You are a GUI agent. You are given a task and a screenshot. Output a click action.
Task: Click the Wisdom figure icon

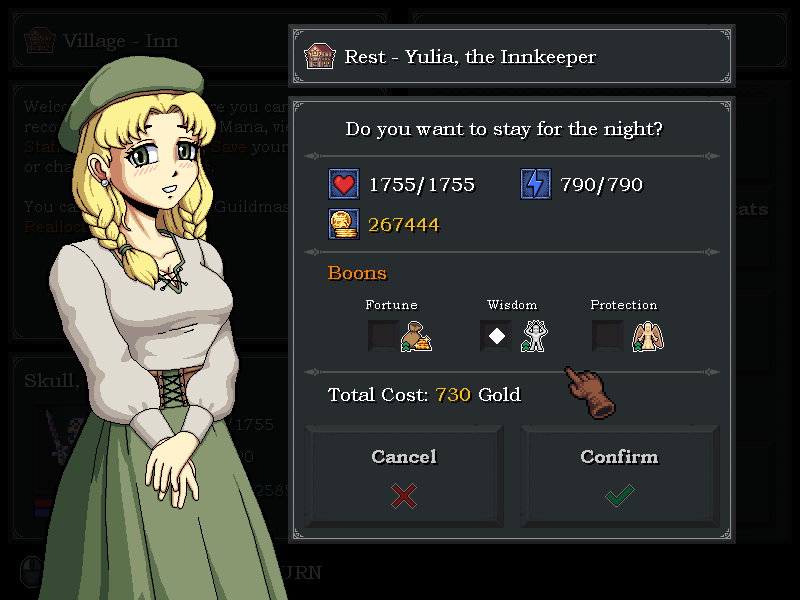click(534, 336)
